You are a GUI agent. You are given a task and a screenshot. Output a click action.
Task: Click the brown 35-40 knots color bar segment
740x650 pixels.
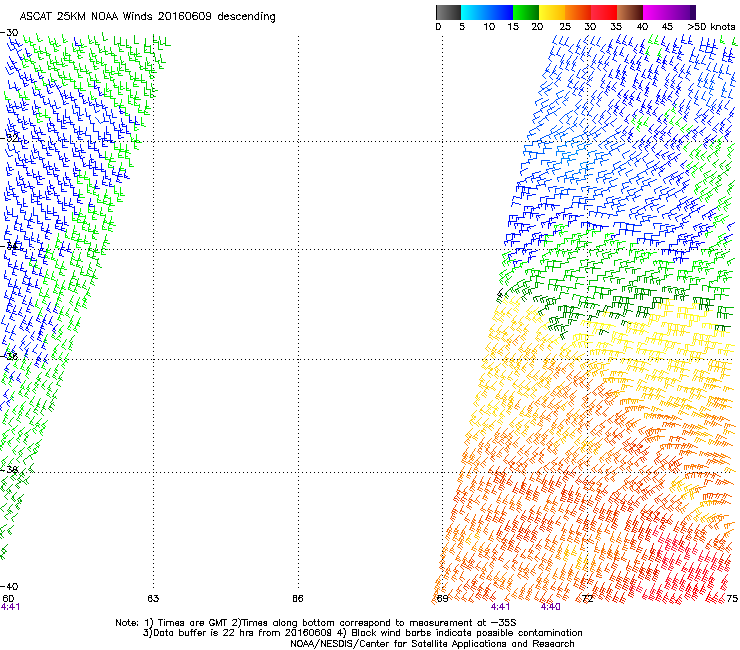tap(630, 12)
